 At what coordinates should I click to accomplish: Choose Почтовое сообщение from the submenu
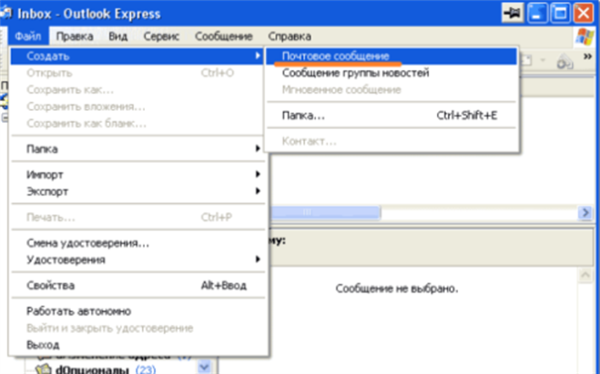pyautogui.click(x=391, y=56)
